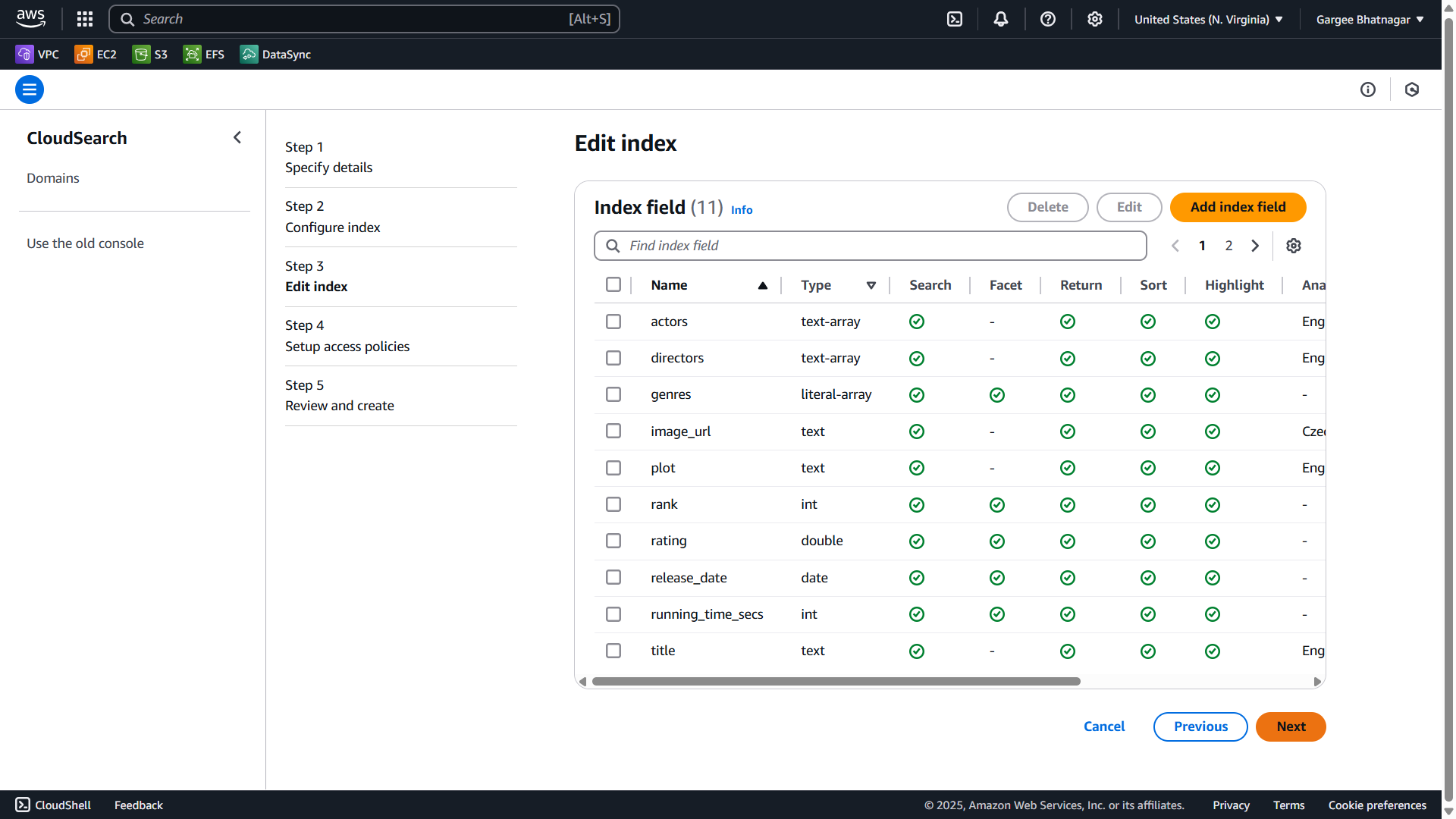
Task: Click the Next button
Action: (1291, 726)
